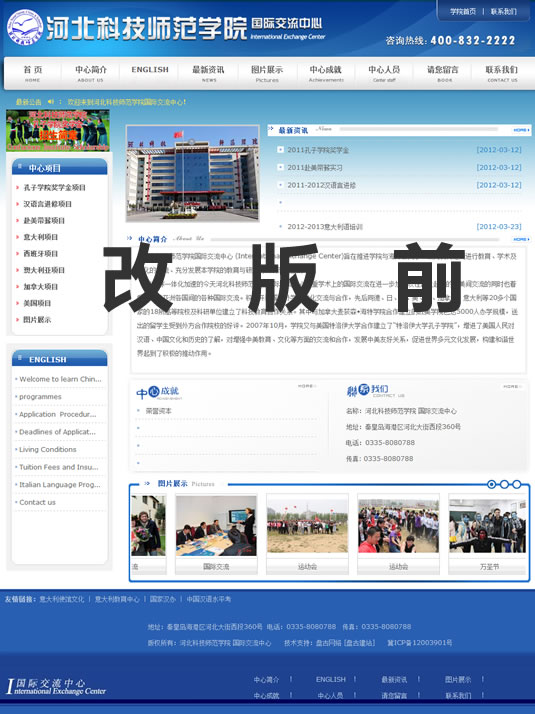This screenshot has width=535, height=714.
Task: Open news item 2011赴美带薪实习
Action: coord(315,168)
